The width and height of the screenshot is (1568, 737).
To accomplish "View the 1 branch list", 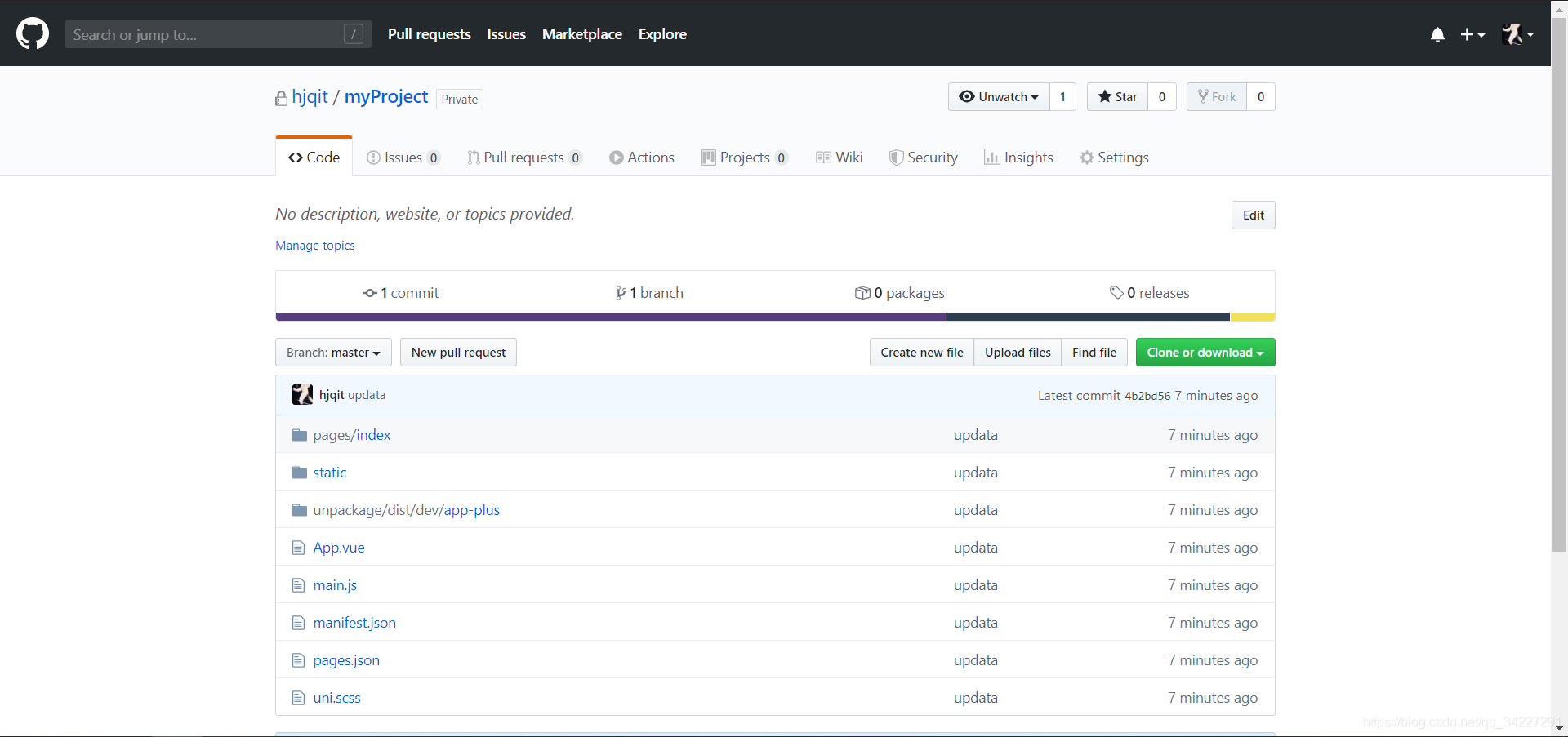I will (x=649, y=293).
